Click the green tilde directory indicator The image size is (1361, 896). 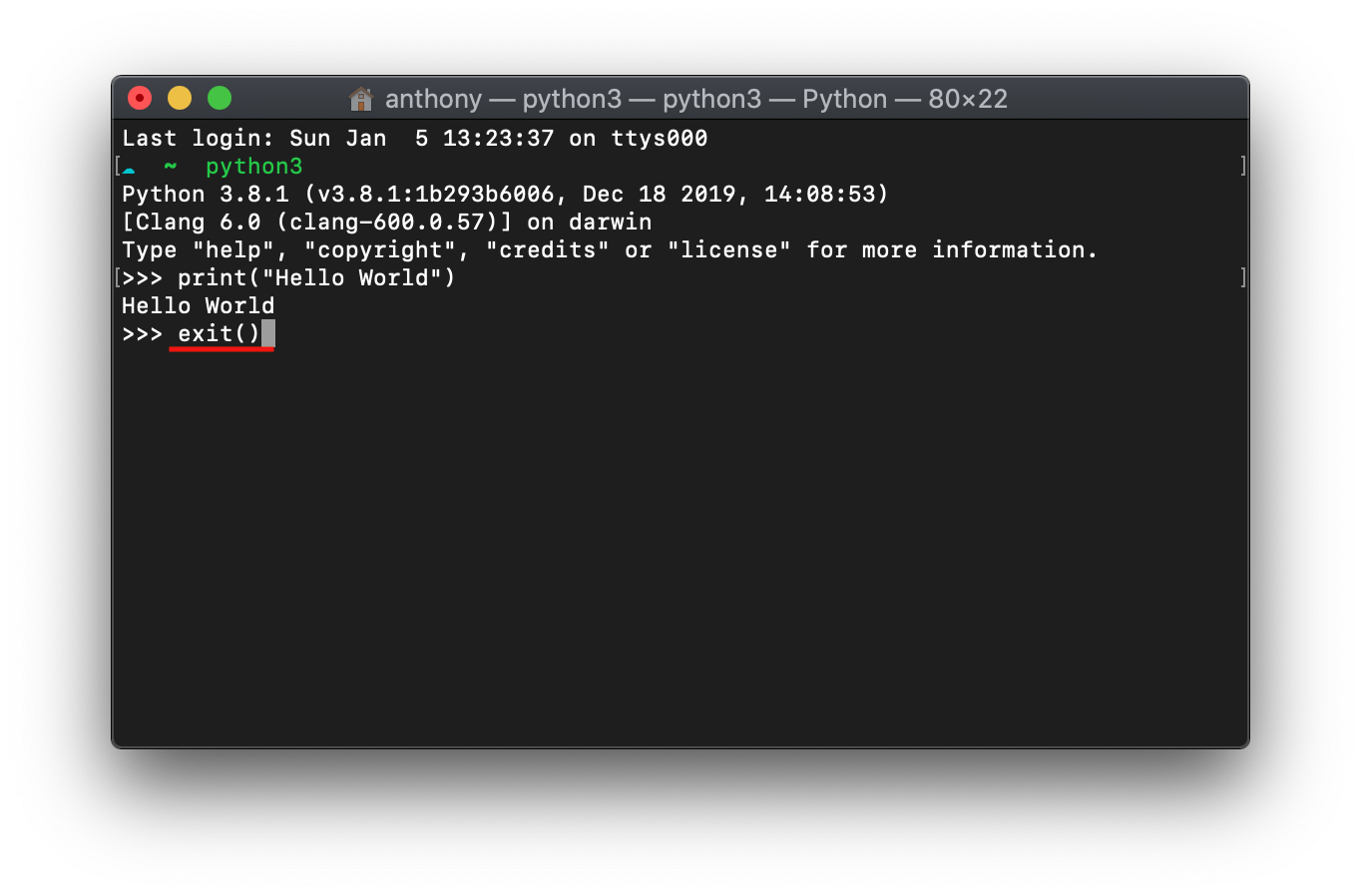pyautogui.click(x=171, y=167)
